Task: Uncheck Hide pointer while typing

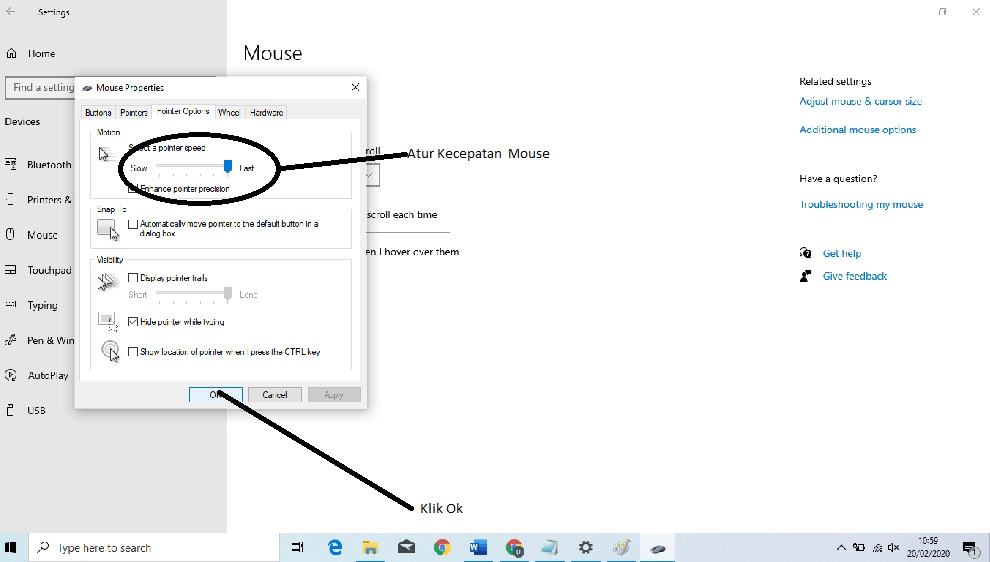Action: coord(133,321)
